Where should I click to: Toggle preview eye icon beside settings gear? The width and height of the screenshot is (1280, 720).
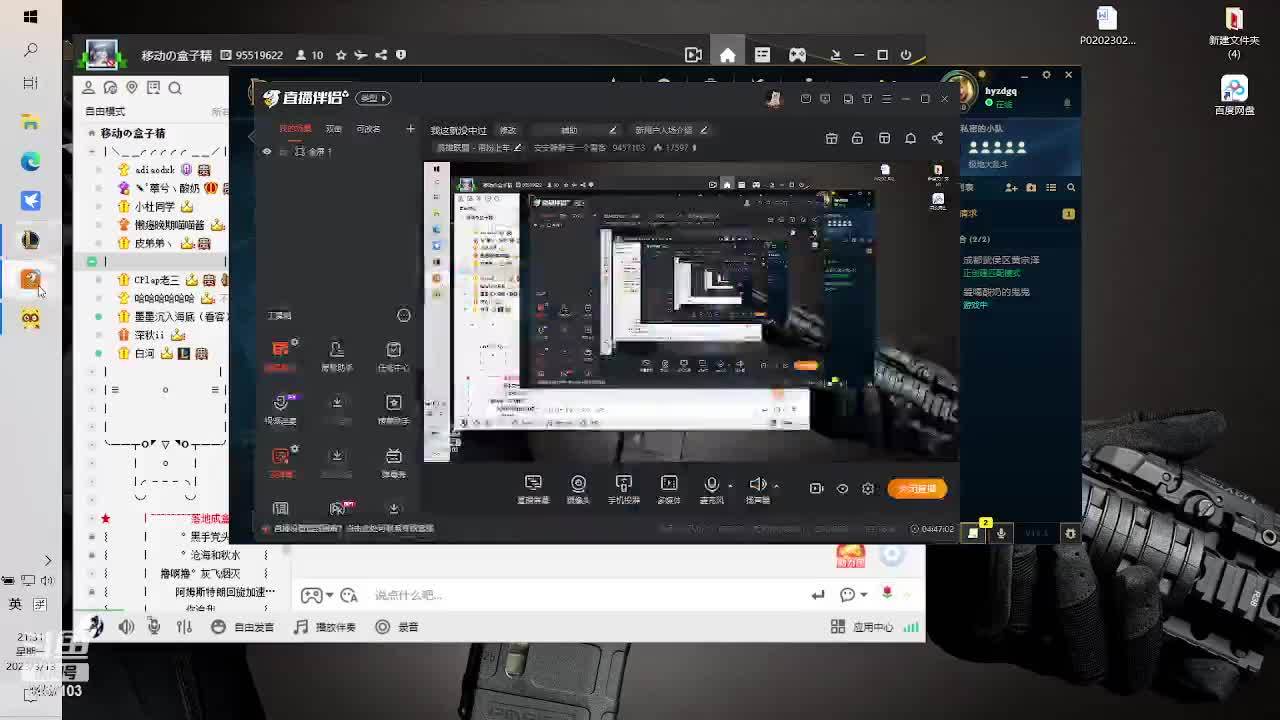coord(842,489)
